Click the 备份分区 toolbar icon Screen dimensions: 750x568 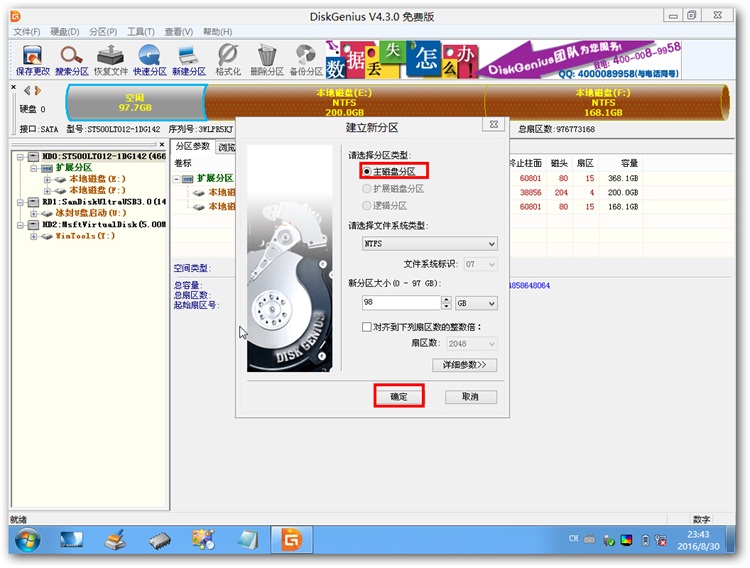(306, 60)
